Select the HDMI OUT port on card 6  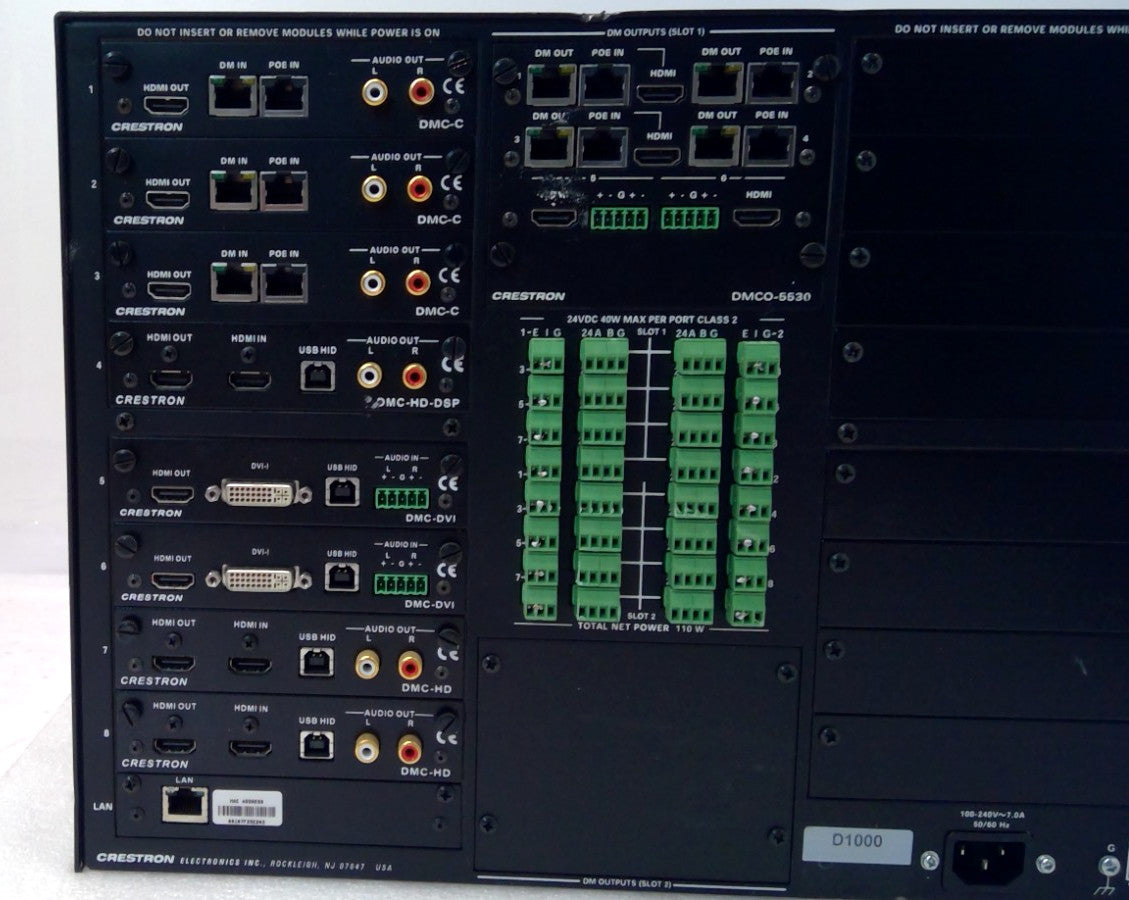pos(173,580)
